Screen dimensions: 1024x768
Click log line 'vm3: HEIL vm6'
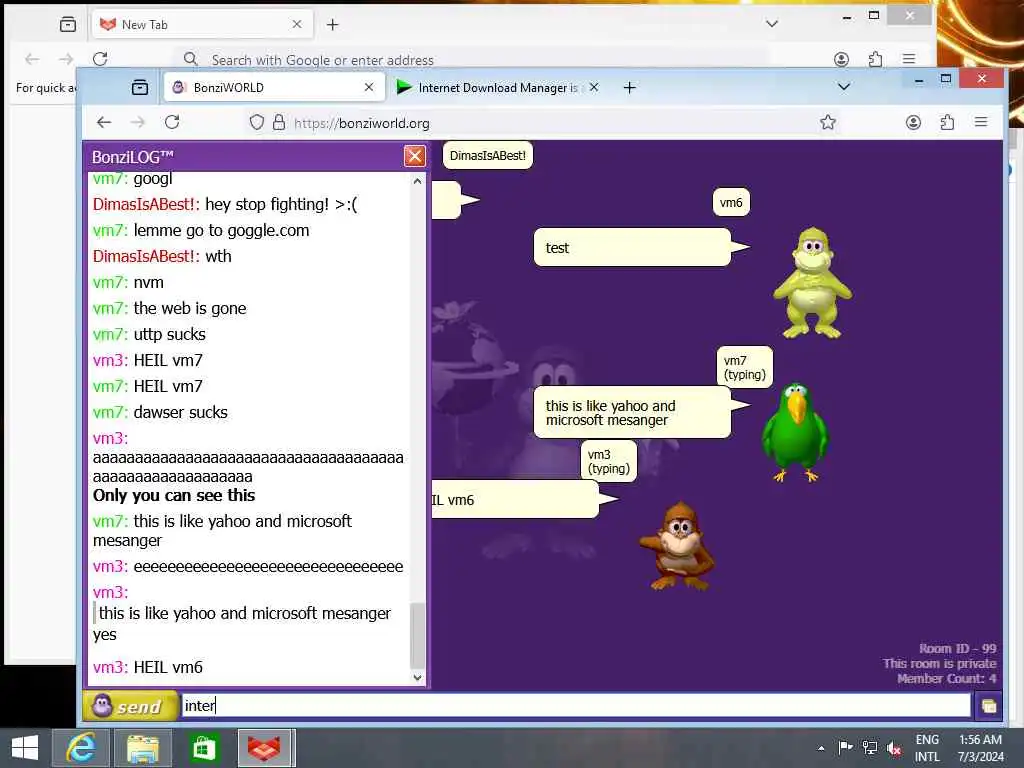(x=148, y=667)
